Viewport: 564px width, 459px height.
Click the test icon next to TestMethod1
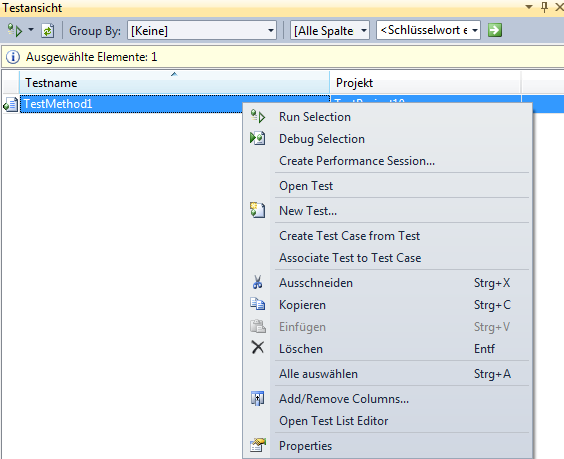point(10,105)
